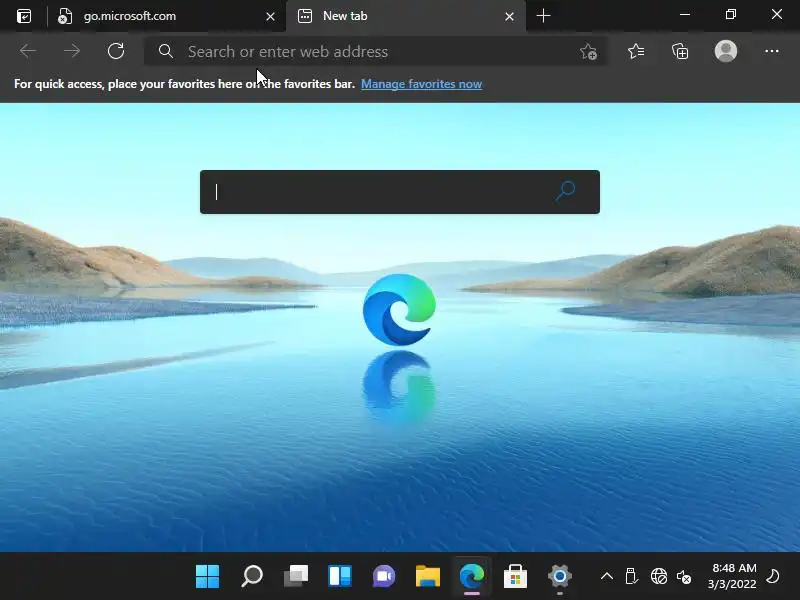Open the Favorites list
This screenshot has height=600, width=800.
pyautogui.click(x=636, y=52)
